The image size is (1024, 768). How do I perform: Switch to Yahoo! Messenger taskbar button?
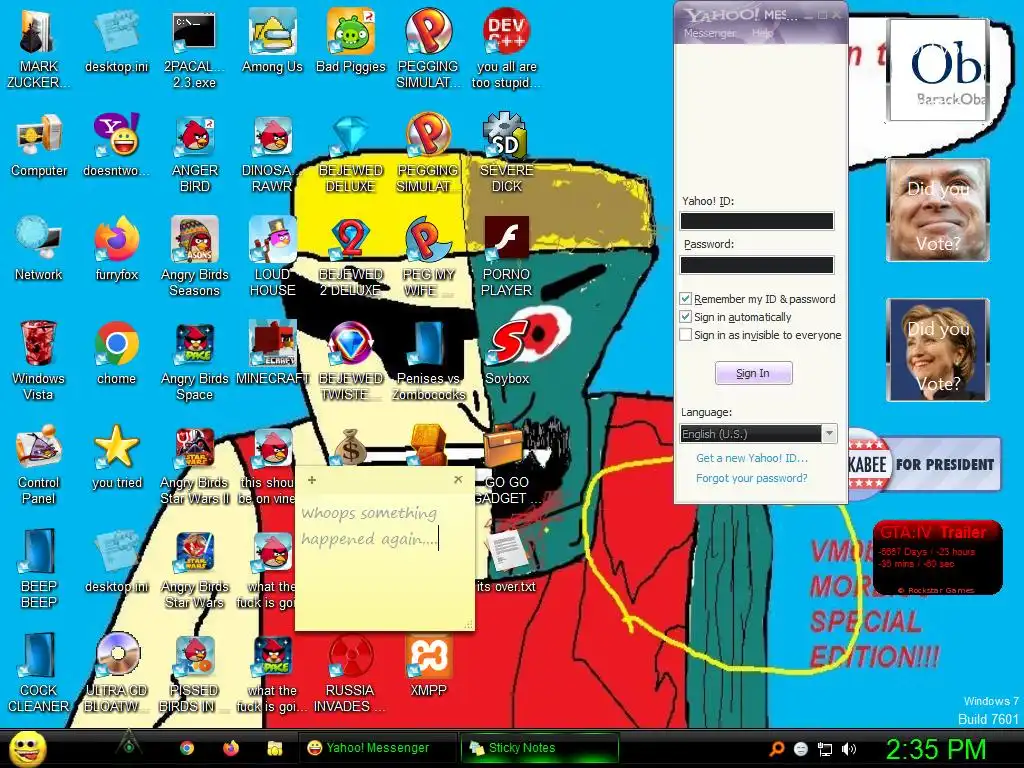pyautogui.click(x=377, y=748)
